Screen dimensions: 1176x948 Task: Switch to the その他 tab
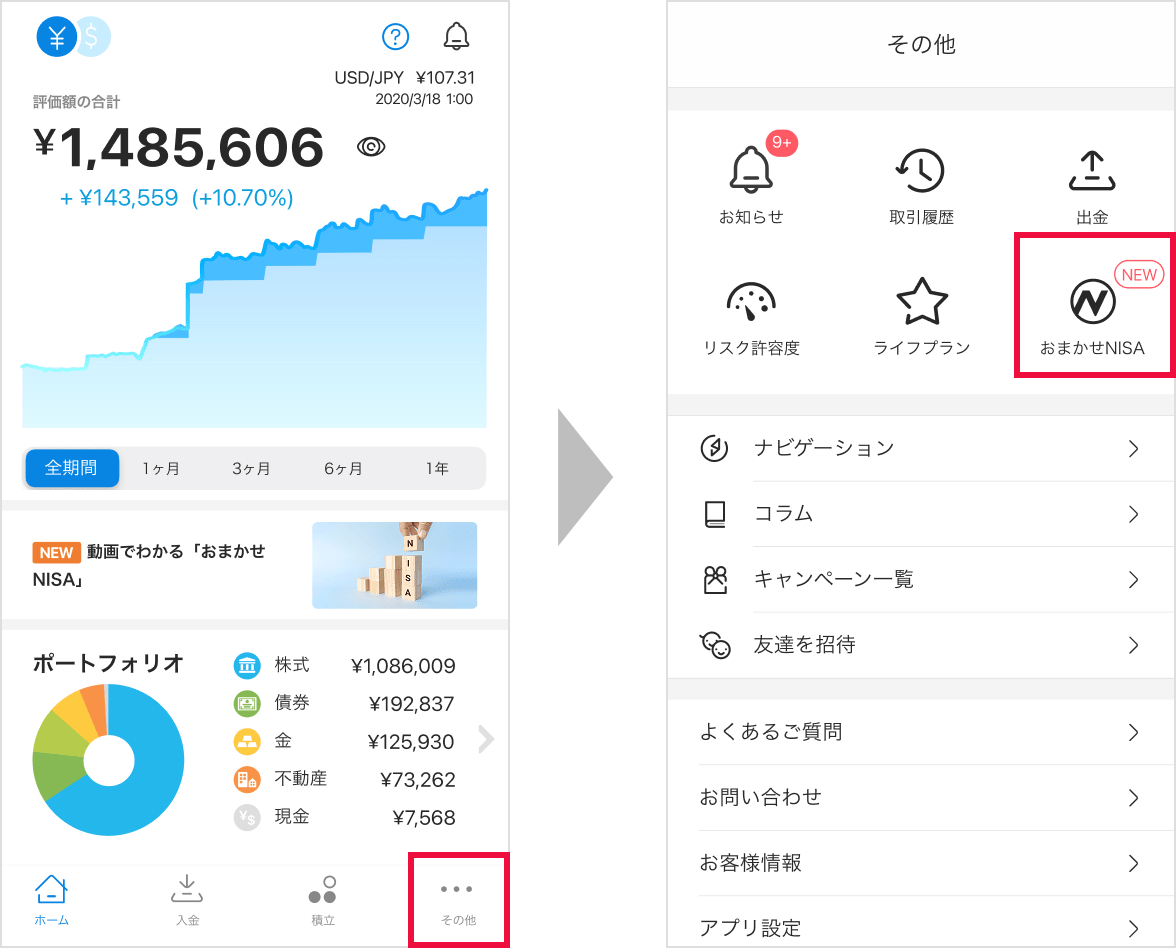(x=457, y=898)
